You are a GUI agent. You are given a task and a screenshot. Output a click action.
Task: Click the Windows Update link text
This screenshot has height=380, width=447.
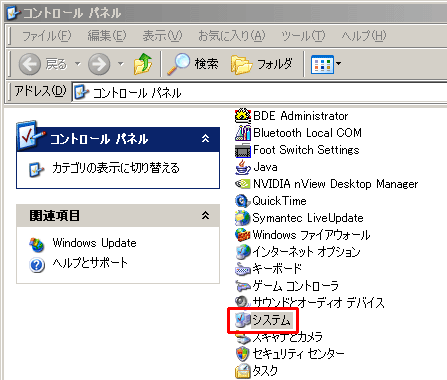(x=94, y=243)
